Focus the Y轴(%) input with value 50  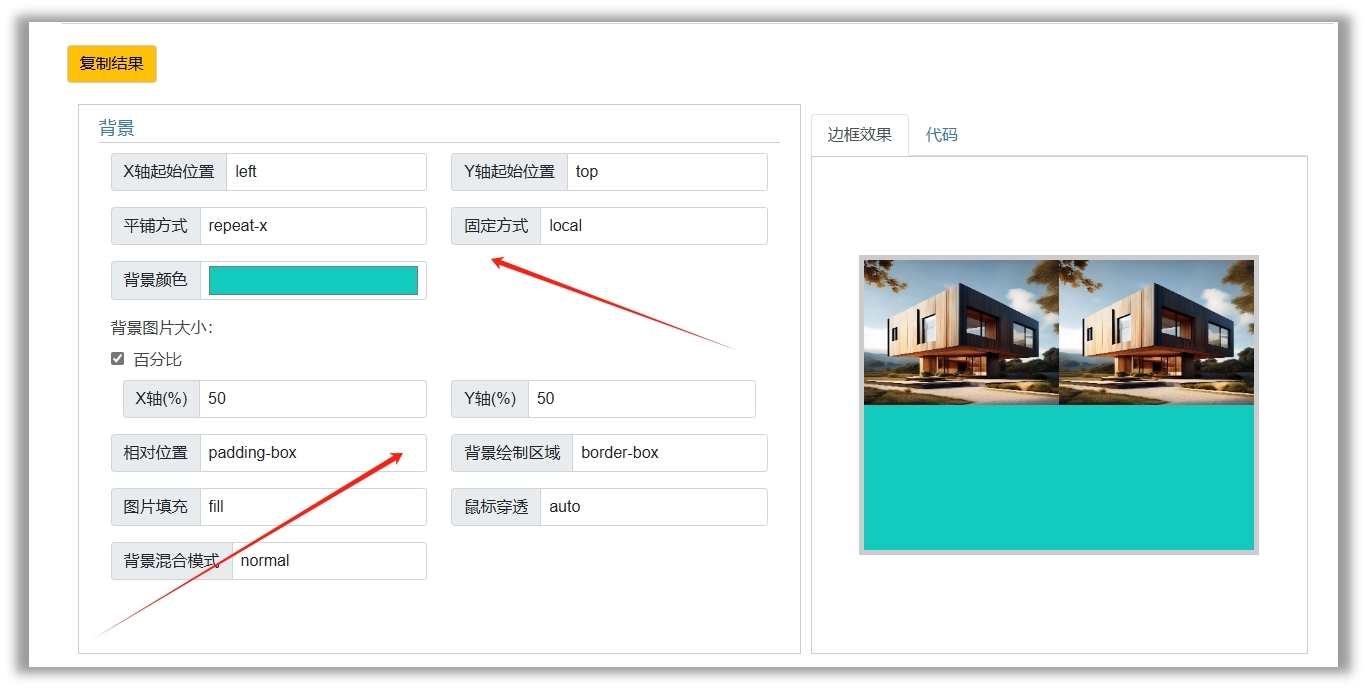pyautogui.click(x=642, y=399)
